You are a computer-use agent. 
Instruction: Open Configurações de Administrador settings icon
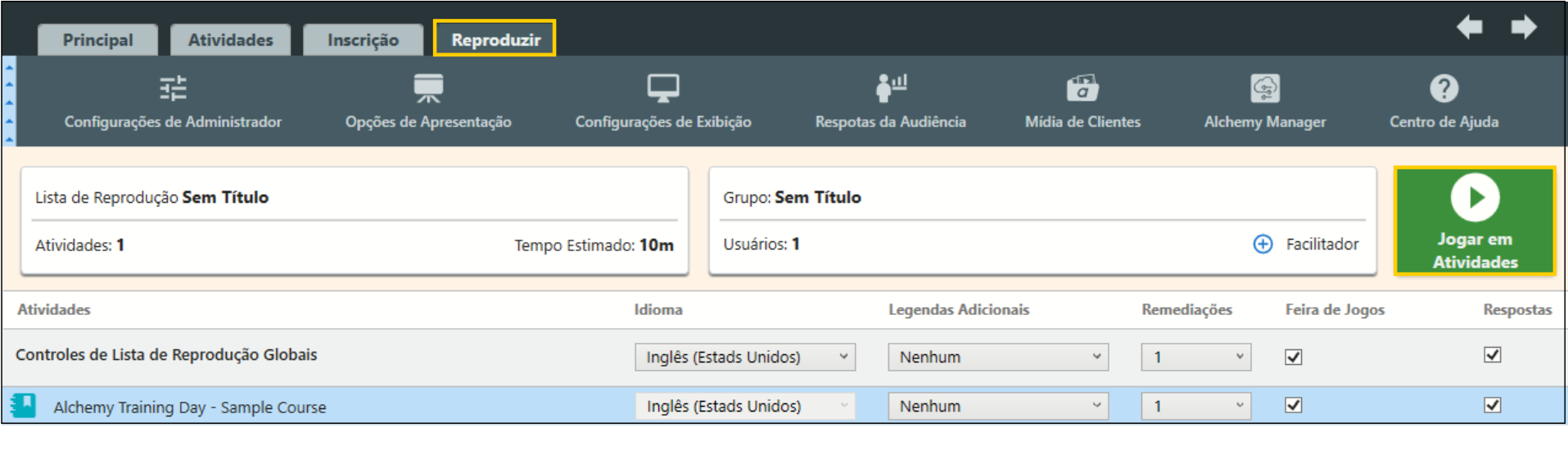pos(173,88)
